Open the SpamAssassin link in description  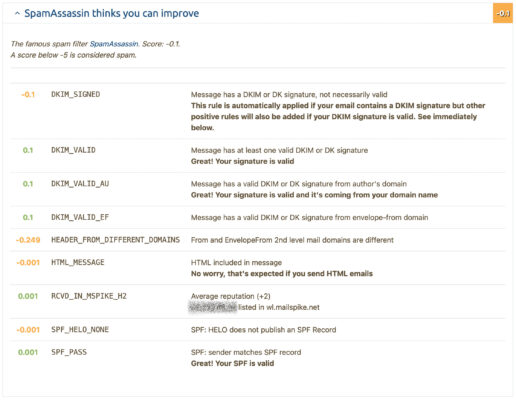[114, 44]
